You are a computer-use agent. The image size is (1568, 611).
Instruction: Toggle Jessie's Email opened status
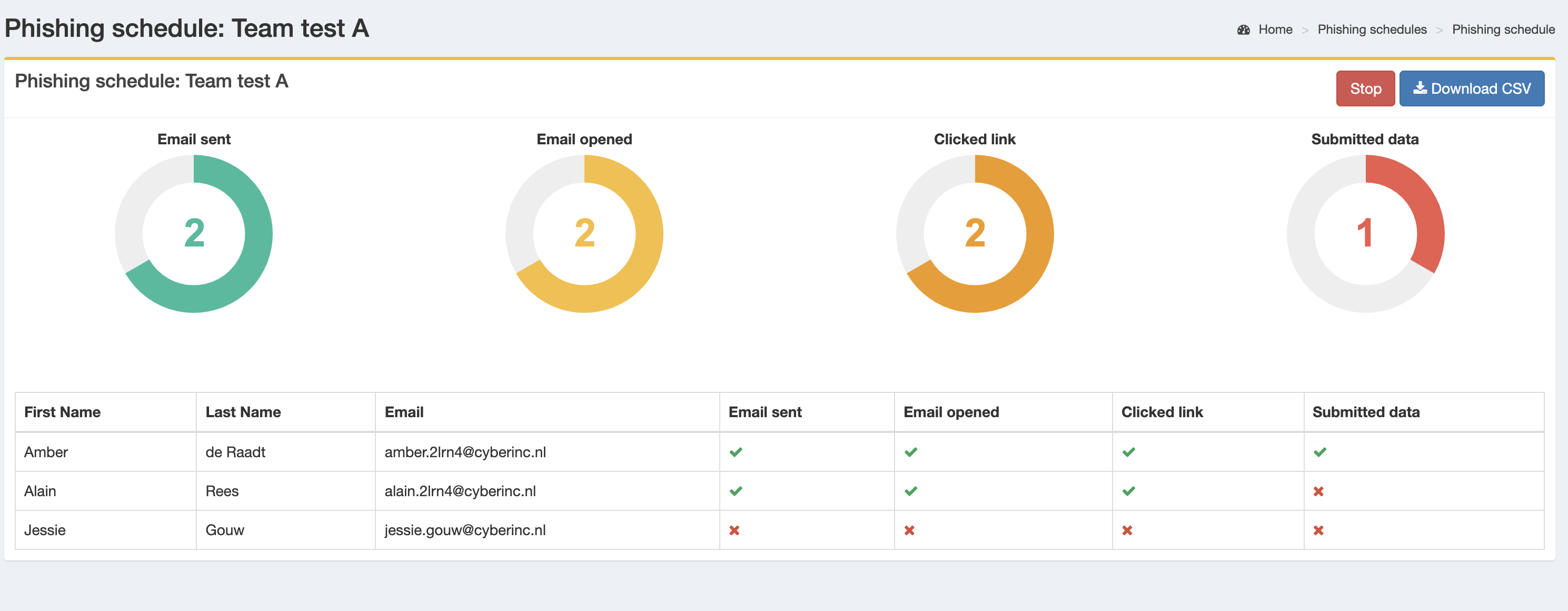tap(910, 530)
